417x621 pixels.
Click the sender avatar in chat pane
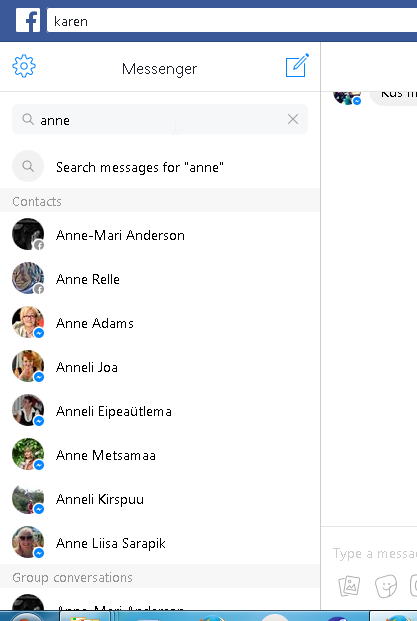tap(347, 97)
